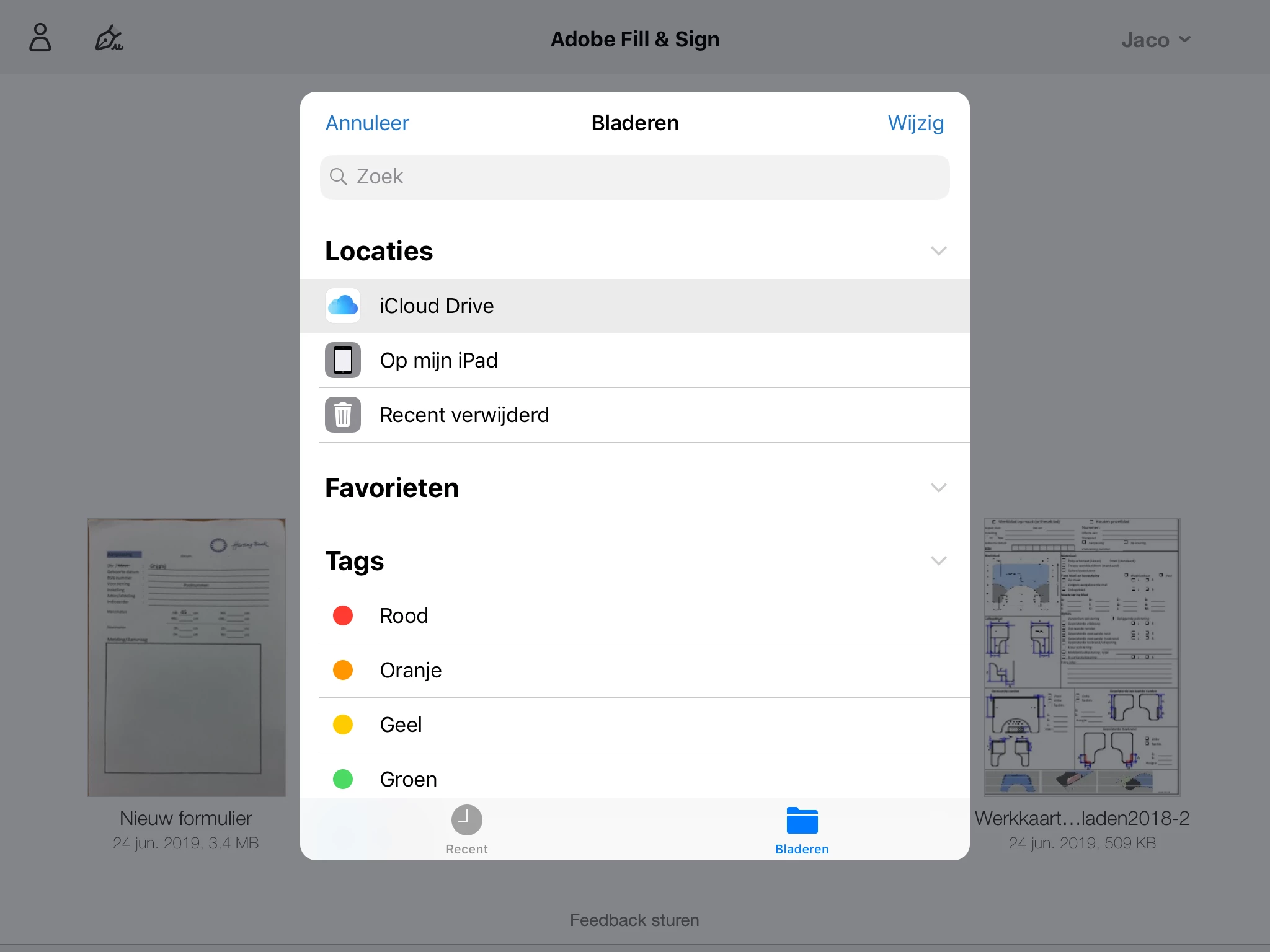Select the iCloud Drive cloud icon
This screenshot has width=1270, height=952.
pos(343,306)
